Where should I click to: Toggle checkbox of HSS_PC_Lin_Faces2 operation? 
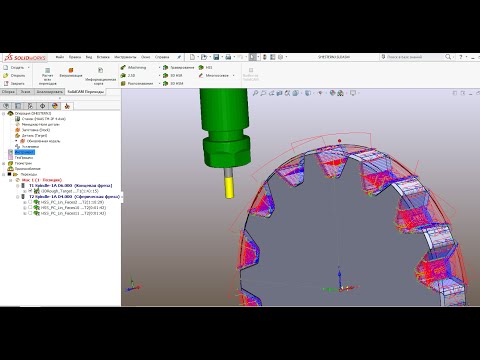[31, 202]
